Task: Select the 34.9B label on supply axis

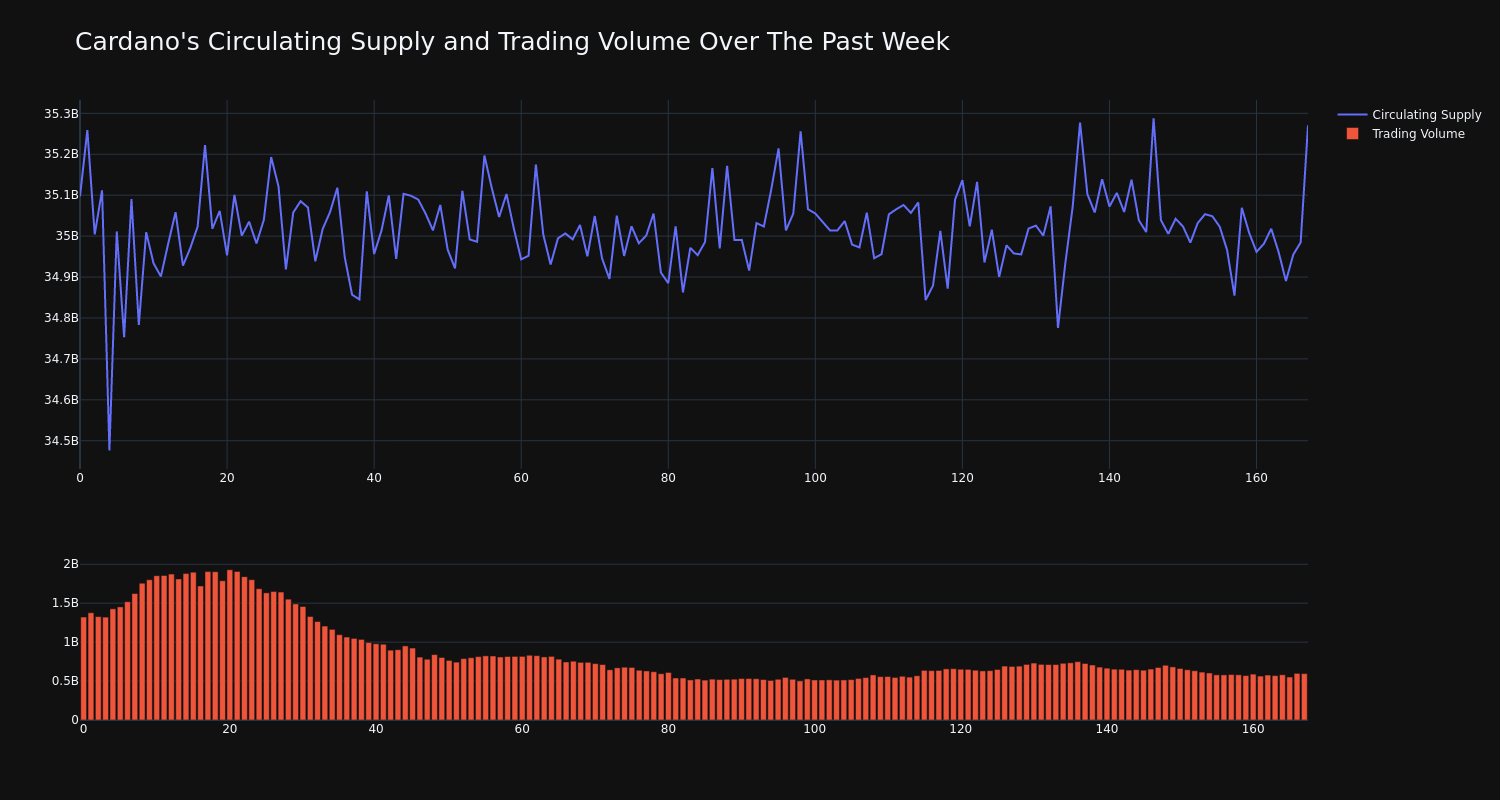Action: tap(61, 277)
